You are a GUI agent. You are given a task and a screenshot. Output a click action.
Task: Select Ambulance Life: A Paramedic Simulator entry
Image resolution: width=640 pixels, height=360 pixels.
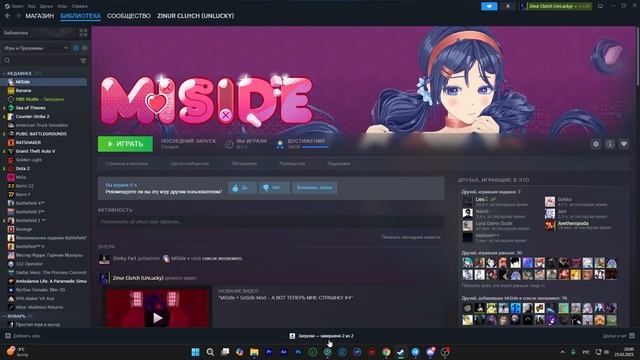pyautogui.click(x=51, y=281)
